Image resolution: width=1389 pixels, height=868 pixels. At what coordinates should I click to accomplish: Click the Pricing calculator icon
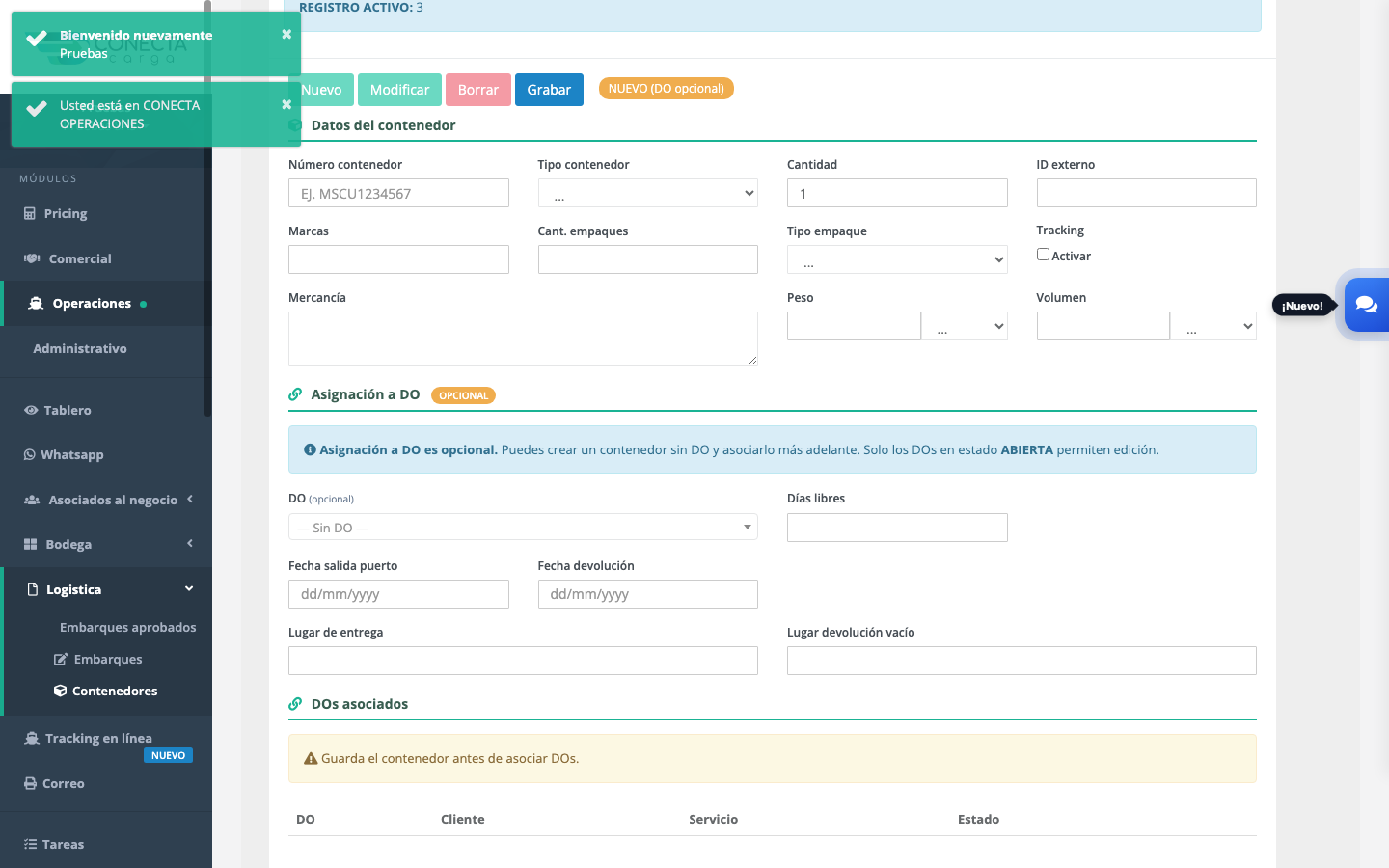click(30, 213)
